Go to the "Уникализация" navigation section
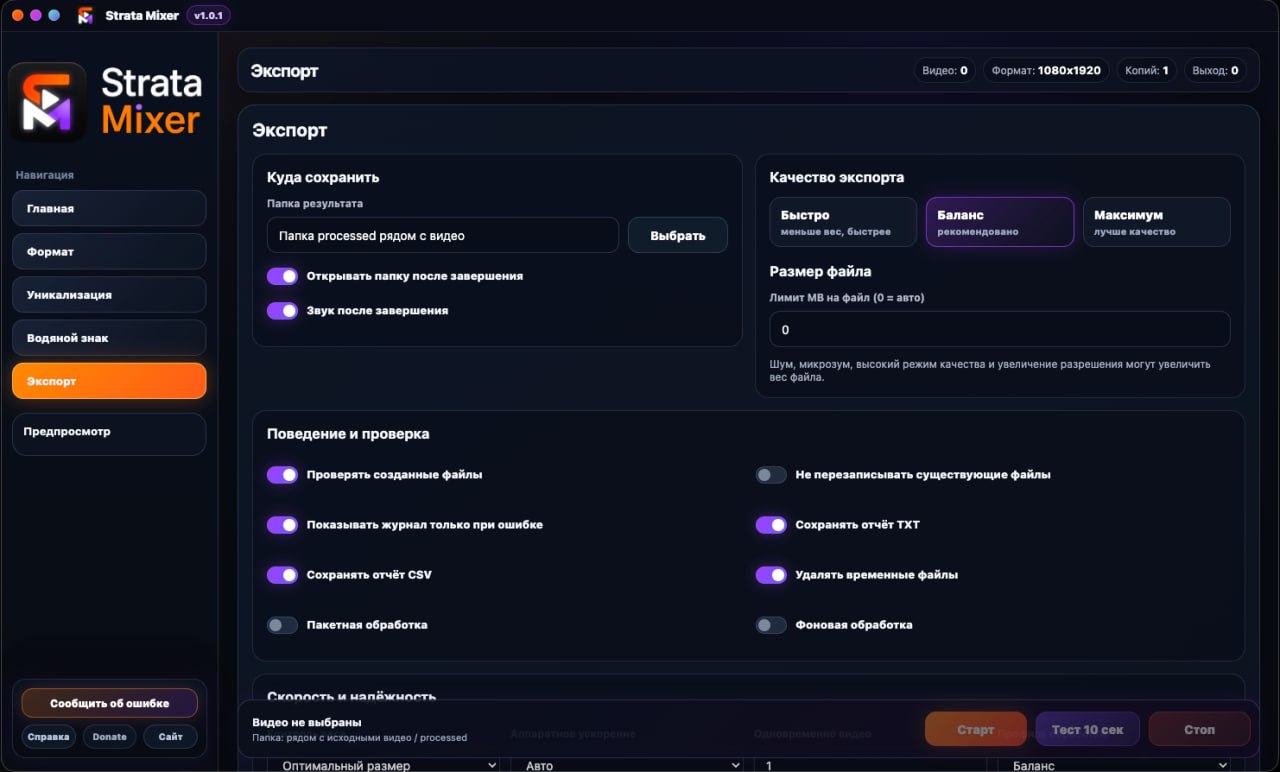This screenshot has height=772, width=1280. click(109, 295)
